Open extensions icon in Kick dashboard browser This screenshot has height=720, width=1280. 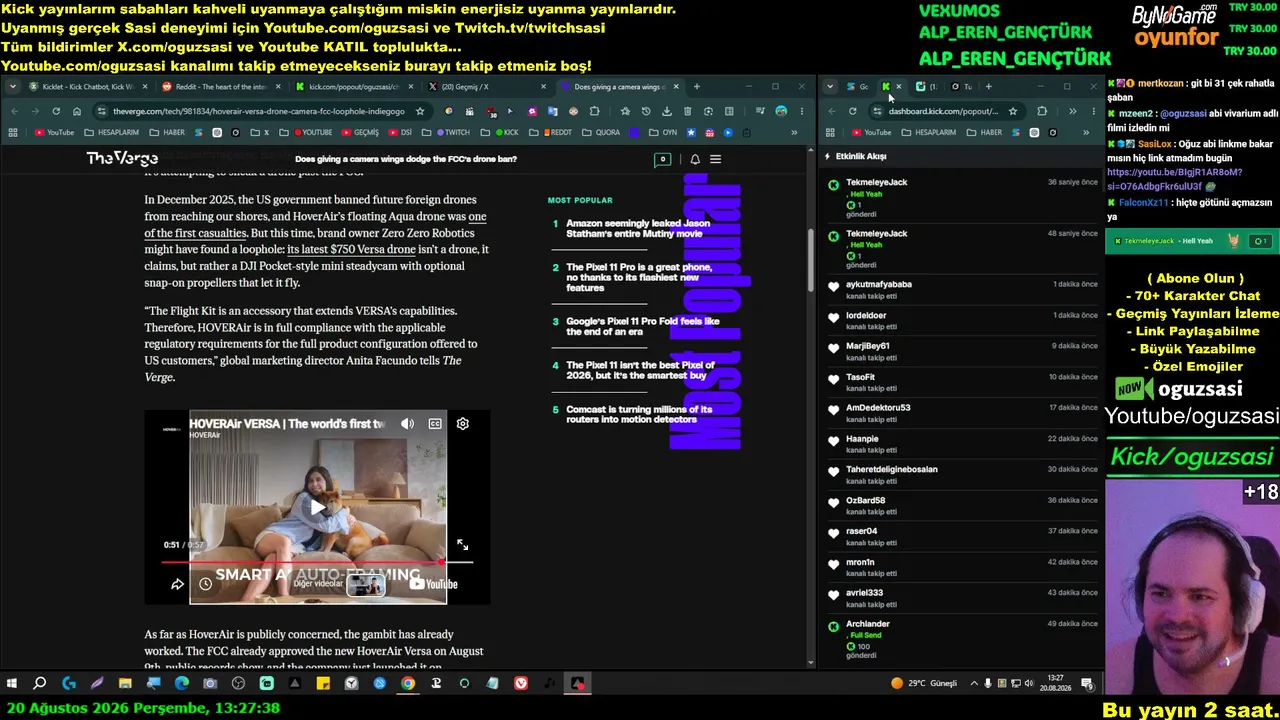1042,111
